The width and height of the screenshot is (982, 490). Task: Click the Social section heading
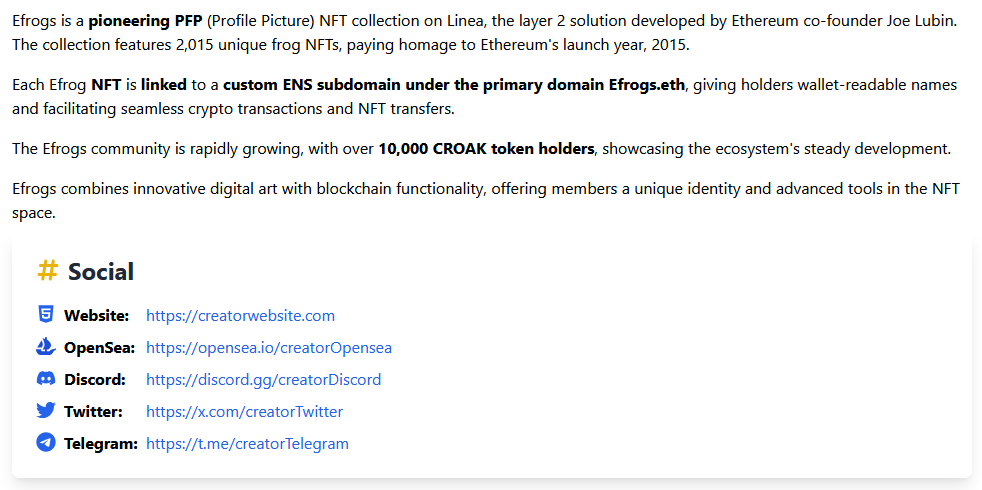point(101,271)
